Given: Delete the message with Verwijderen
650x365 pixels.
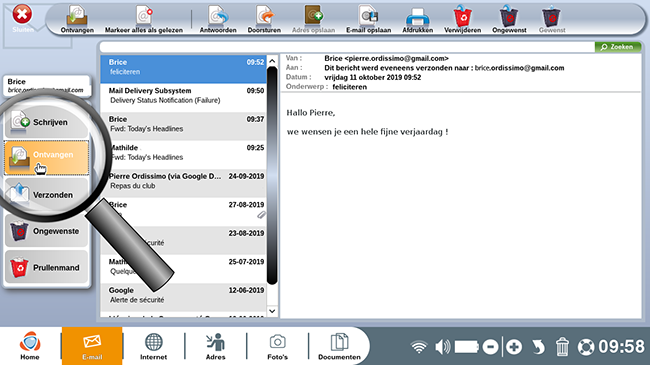Looking at the screenshot, I should coord(463,17).
